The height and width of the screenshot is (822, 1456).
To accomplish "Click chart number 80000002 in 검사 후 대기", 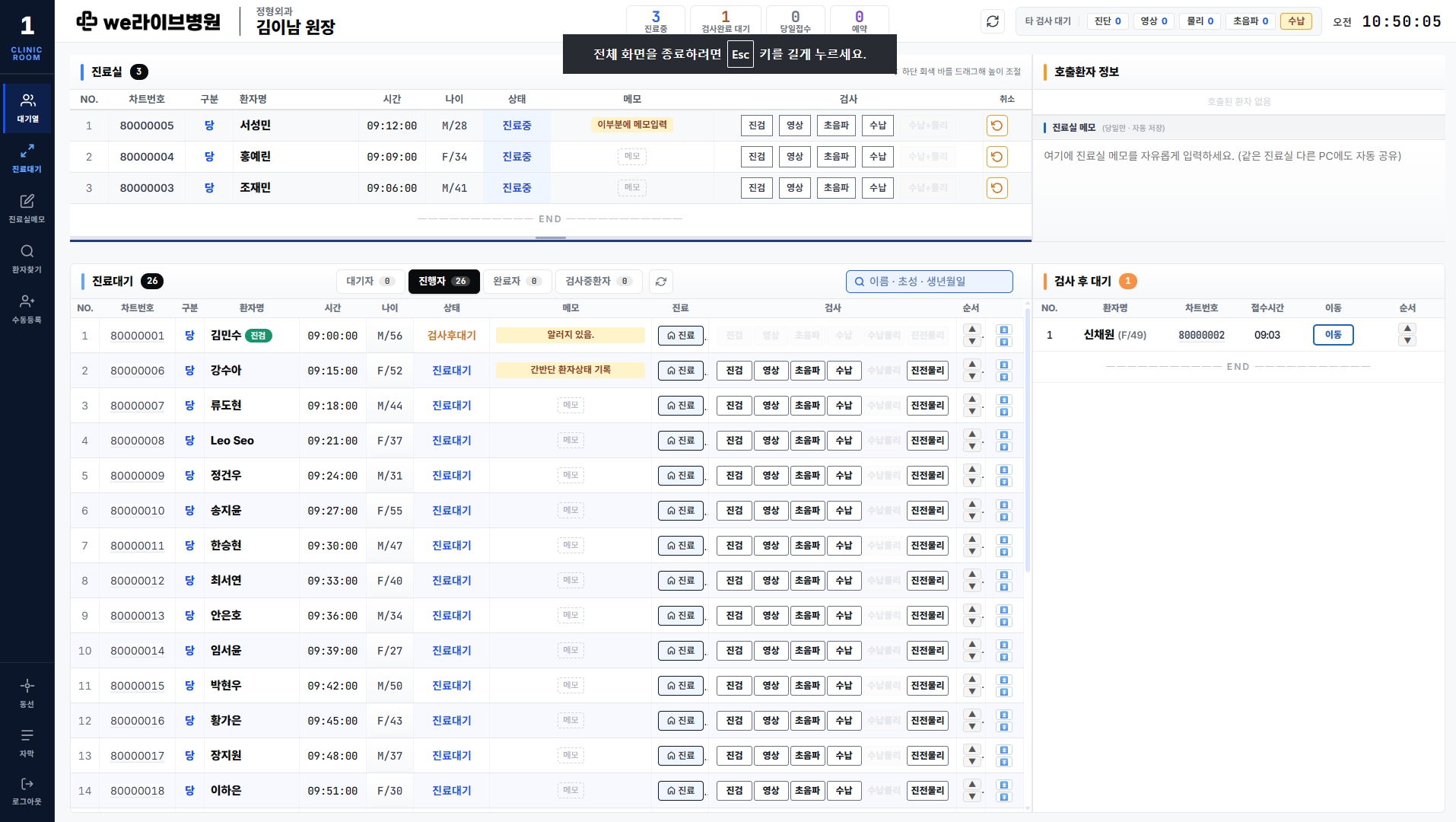I will click(x=1202, y=335).
